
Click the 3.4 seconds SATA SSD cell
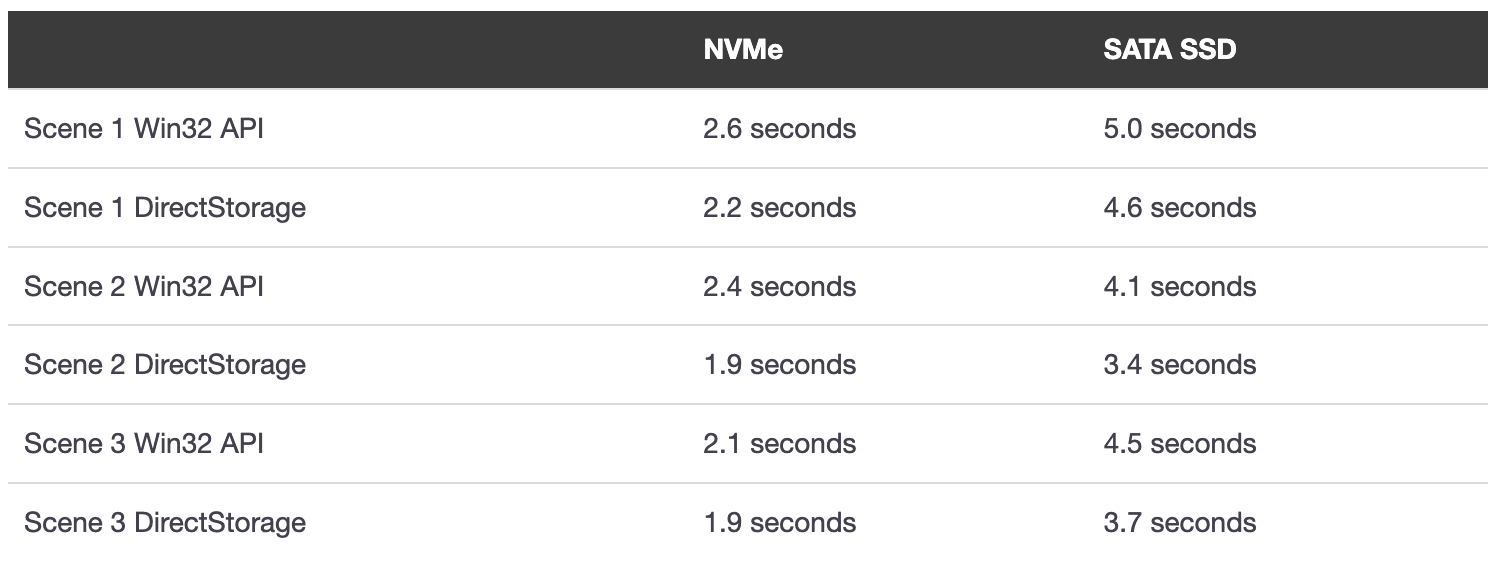1180,365
